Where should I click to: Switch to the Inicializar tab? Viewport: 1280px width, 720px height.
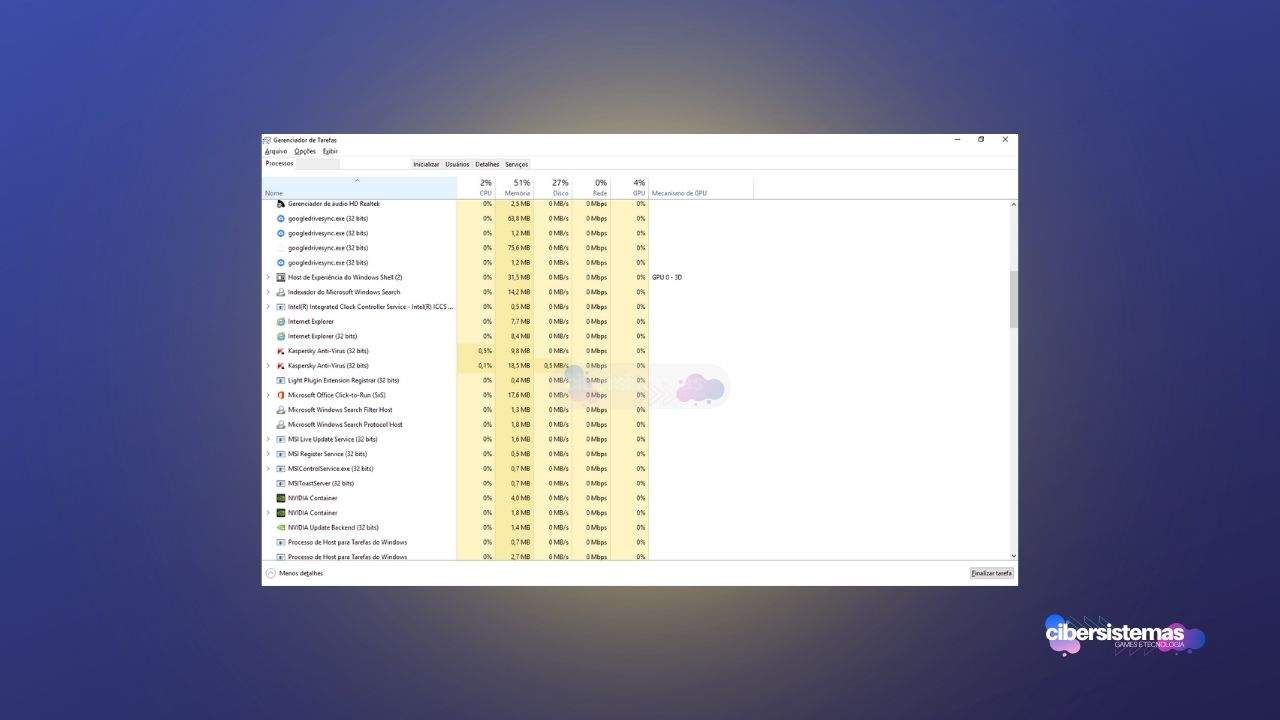(426, 164)
